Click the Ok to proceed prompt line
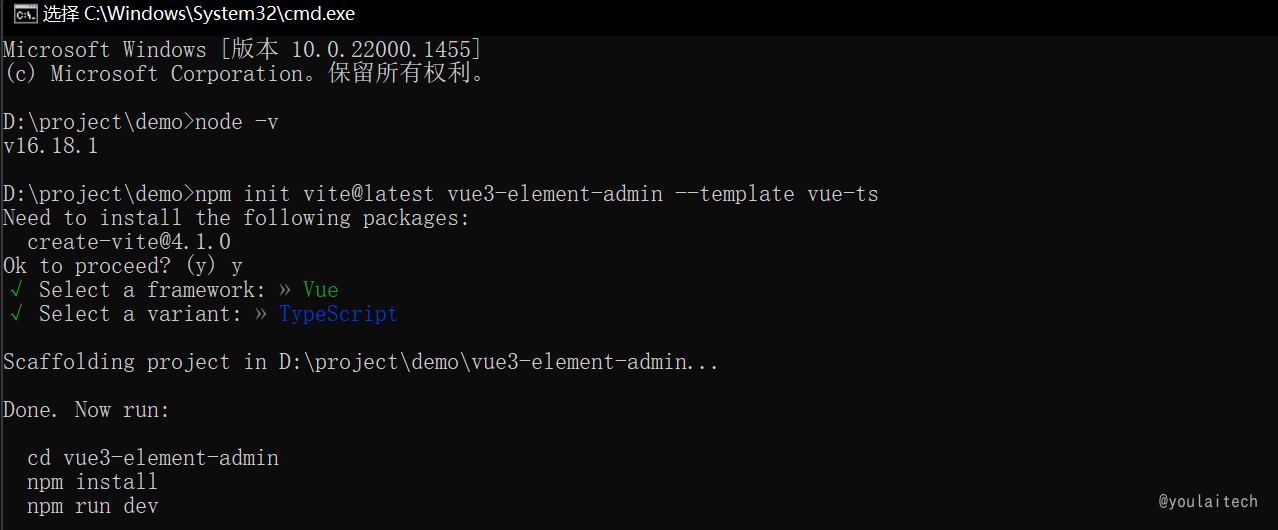This screenshot has height=530, width=1278. [x=122, y=266]
